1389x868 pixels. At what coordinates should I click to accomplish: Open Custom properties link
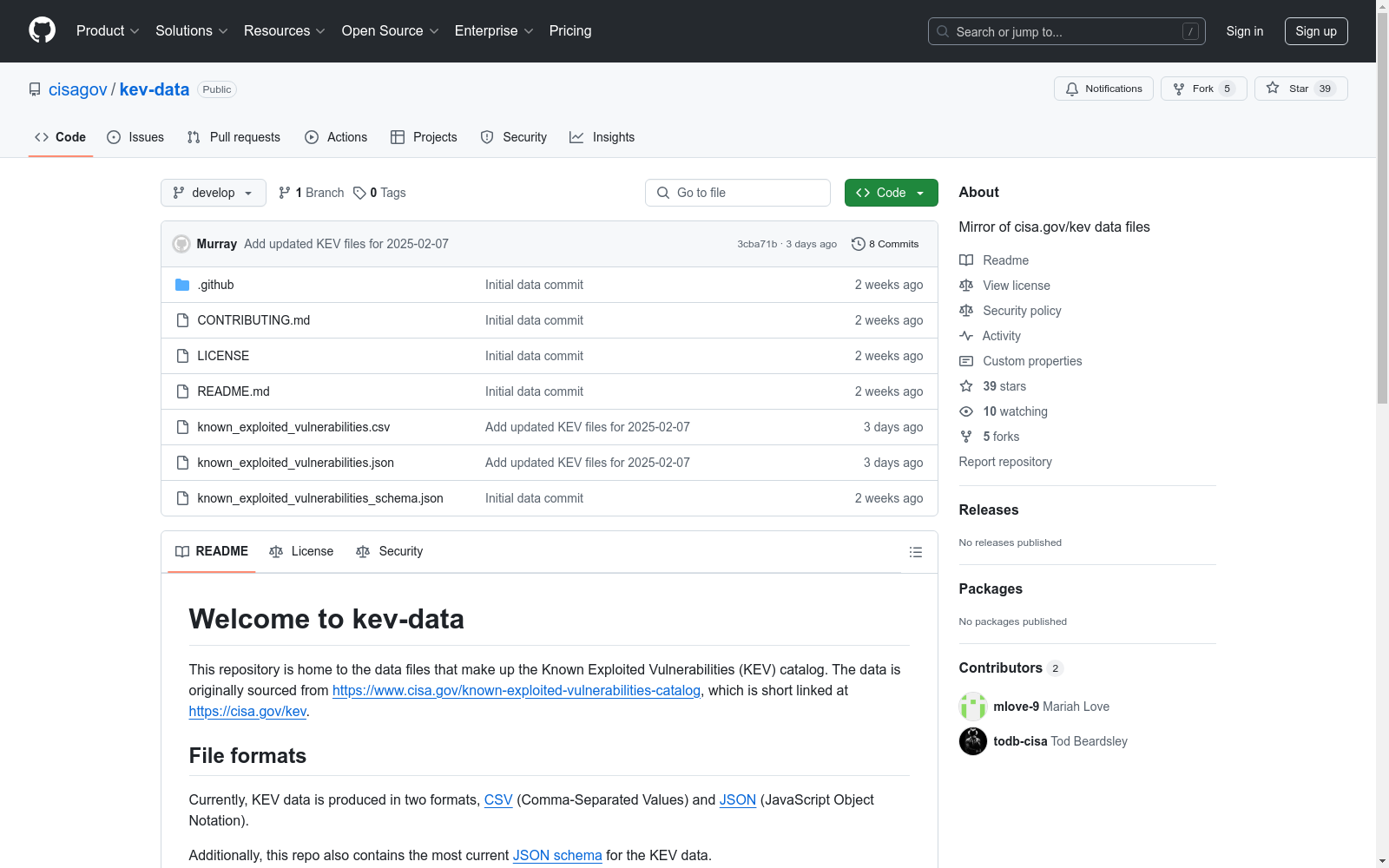1021,361
